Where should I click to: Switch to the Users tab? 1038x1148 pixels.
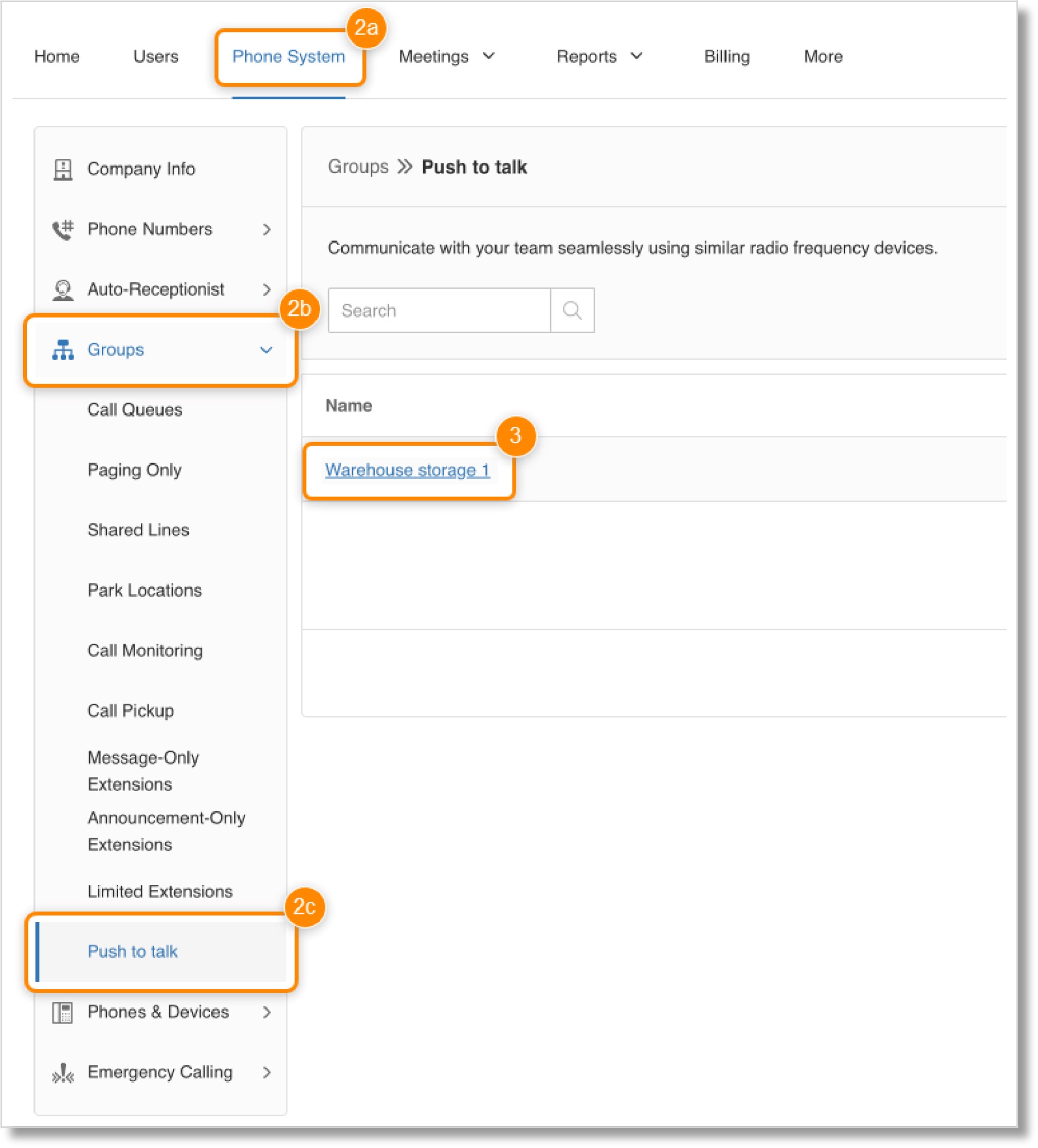(155, 57)
